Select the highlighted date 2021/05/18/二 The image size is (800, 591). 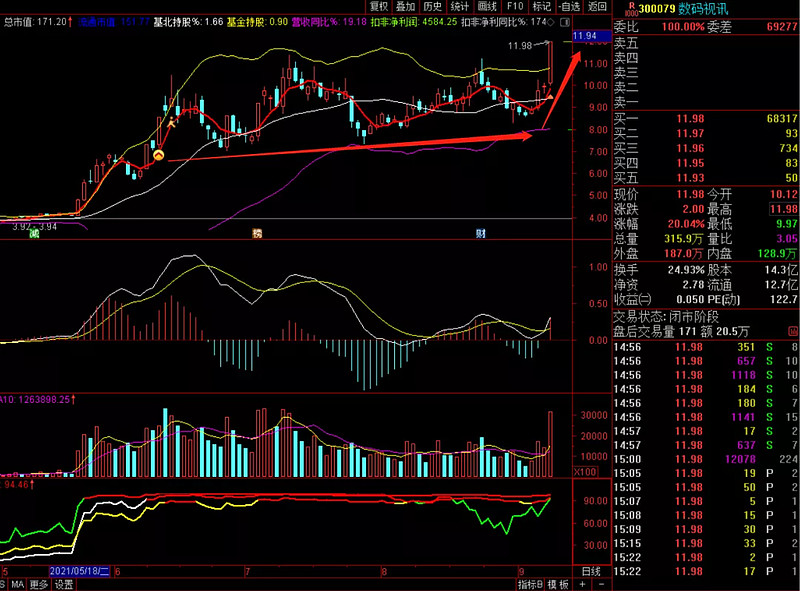coord(79,572)
